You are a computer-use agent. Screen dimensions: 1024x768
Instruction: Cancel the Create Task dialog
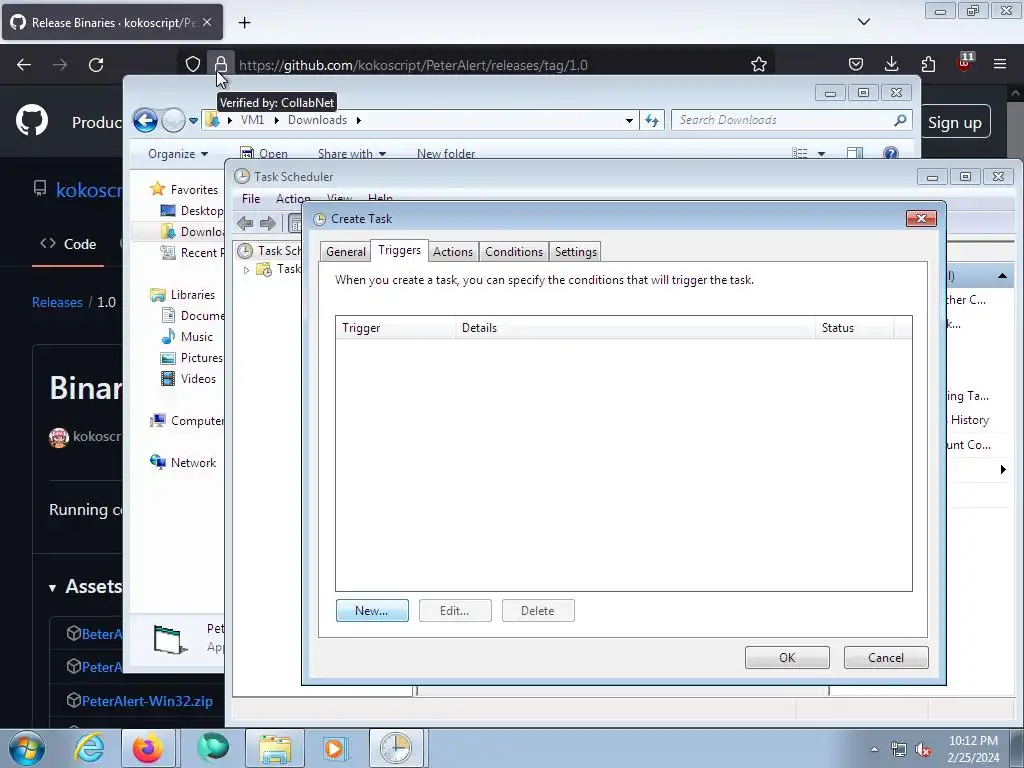tap(886, 658)
